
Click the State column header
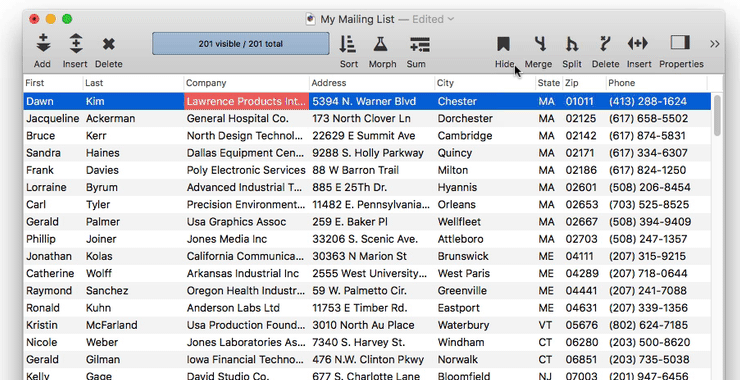coord(548,83)
